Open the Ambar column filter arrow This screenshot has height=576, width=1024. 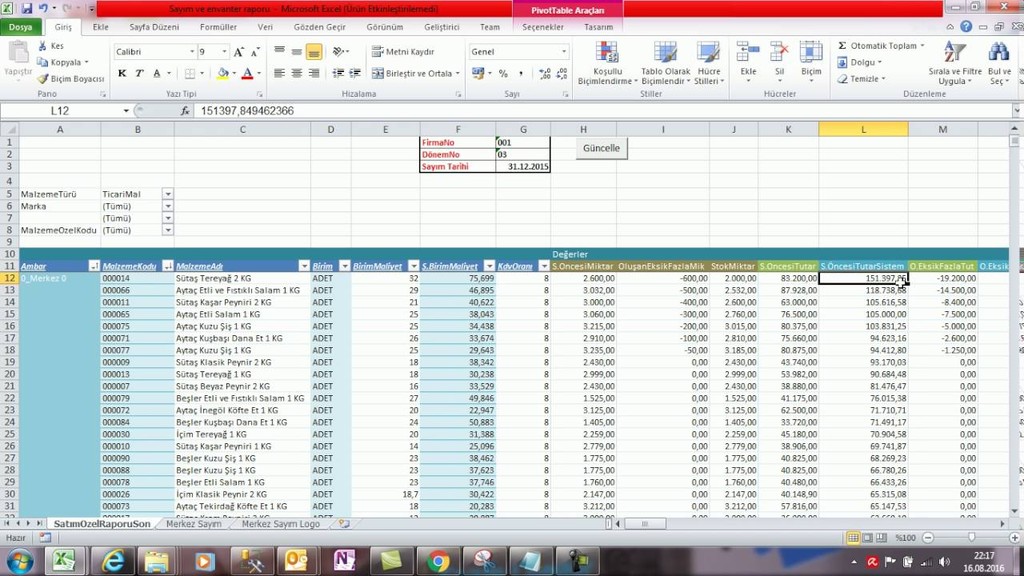click(x=94, y=266)
